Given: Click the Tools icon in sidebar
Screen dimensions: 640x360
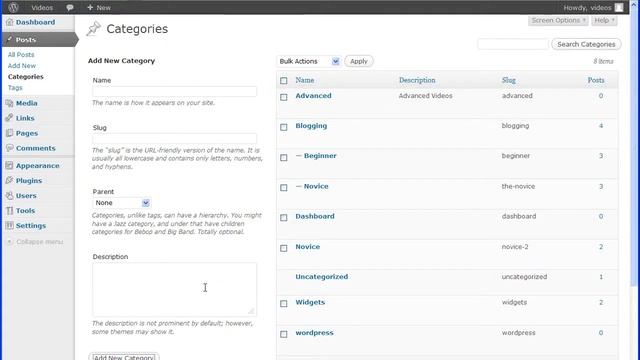Looking at the screenshot, I should click(x=9, y=211).
